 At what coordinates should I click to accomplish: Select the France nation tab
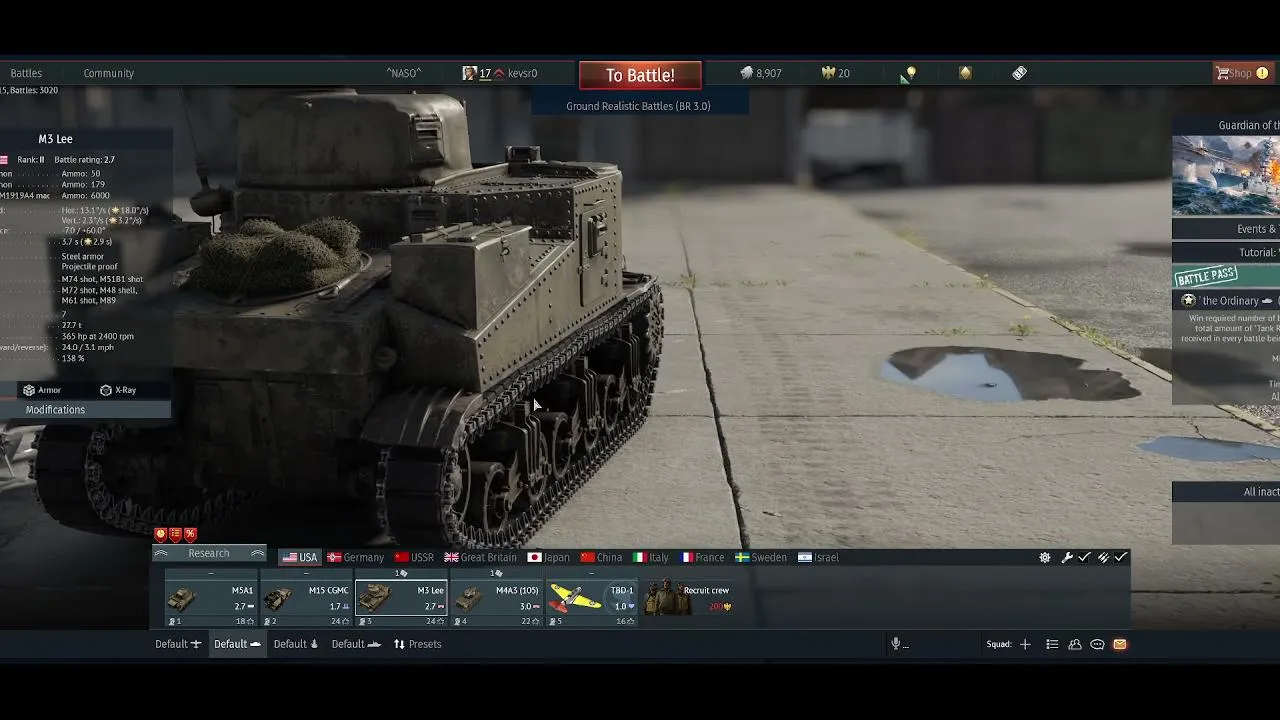tap(703, 558)
